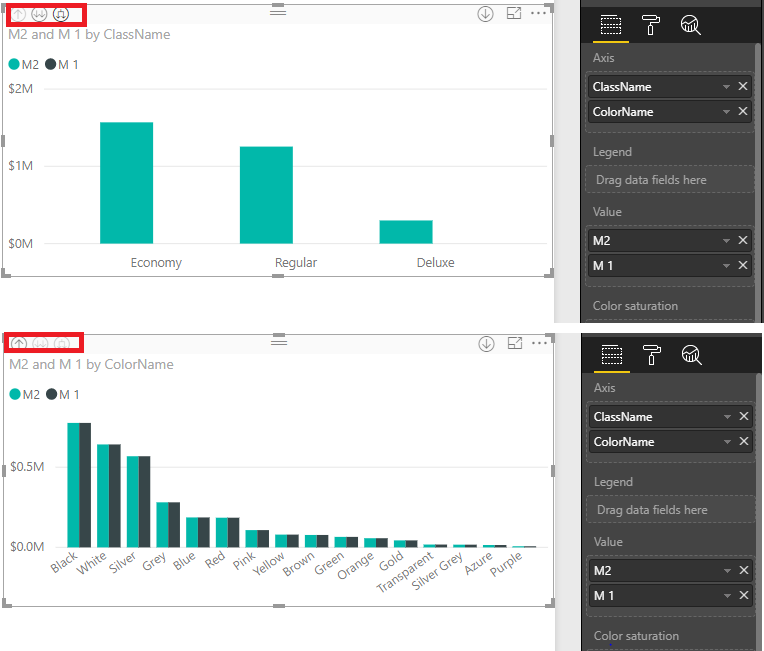Click drill up icon in bottom ColorName chart
This screenshot has height=651, width=764.
[x=19, y=344]
